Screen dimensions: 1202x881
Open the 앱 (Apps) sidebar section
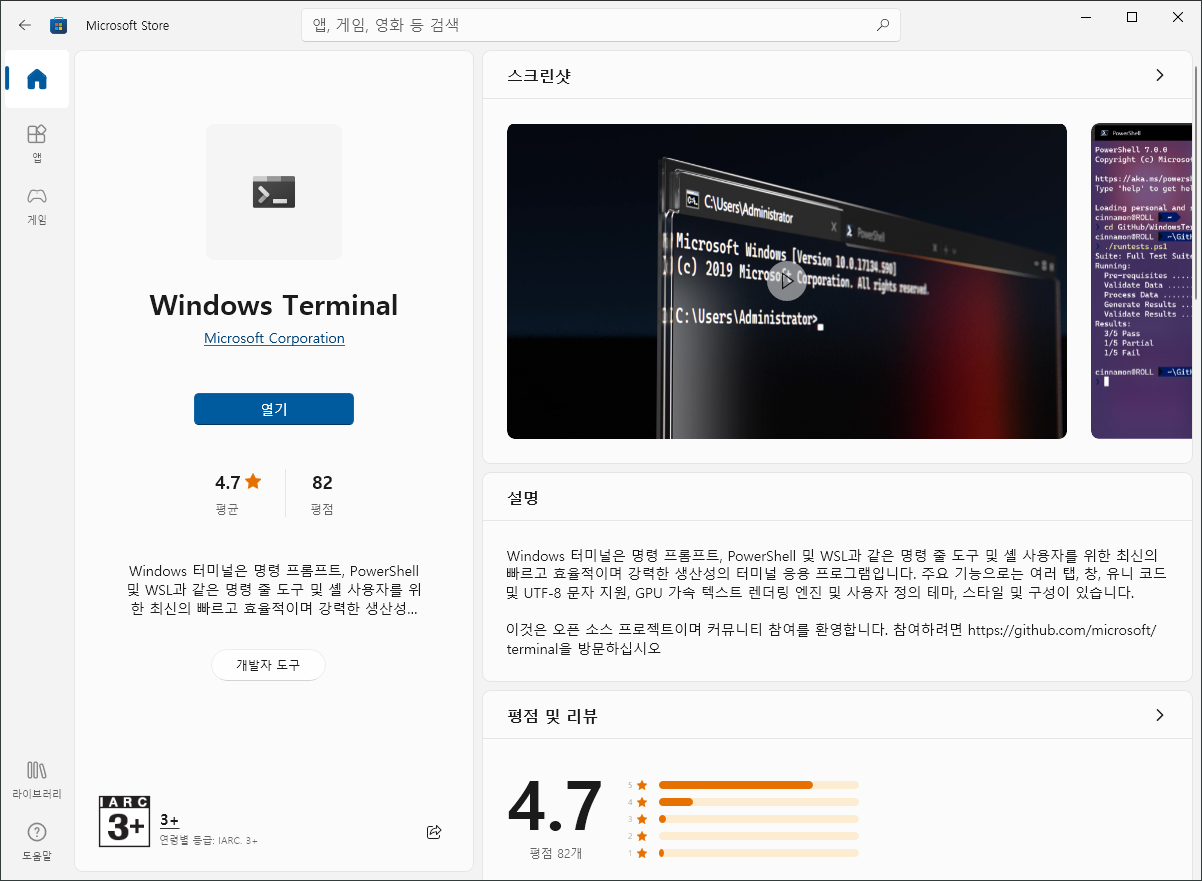coord(37,143)
